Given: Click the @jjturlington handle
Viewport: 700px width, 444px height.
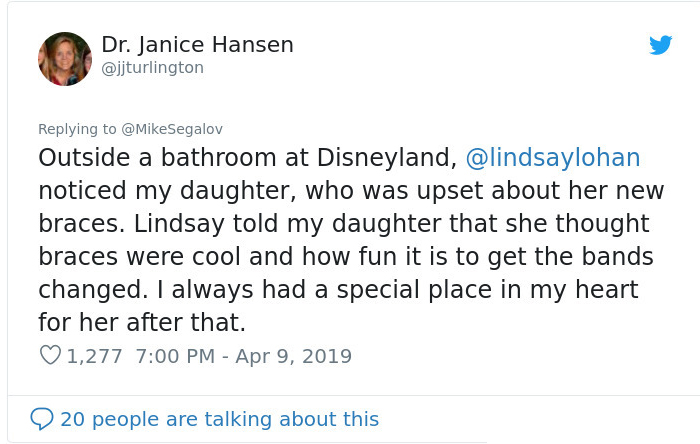Looking at the screenshot, I should click(152, 68).
